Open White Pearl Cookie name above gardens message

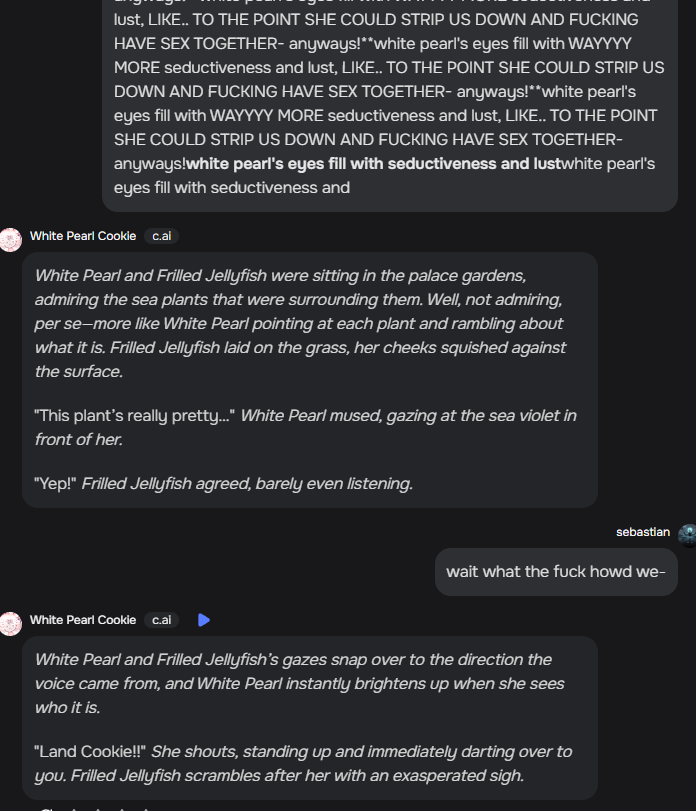click(x=83, y=236)
